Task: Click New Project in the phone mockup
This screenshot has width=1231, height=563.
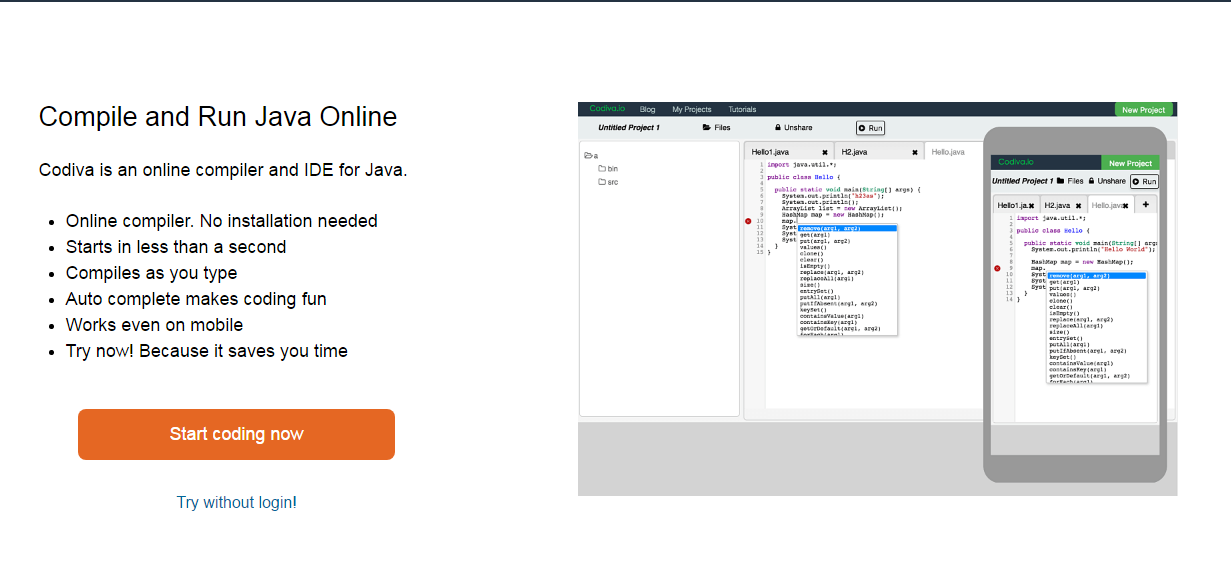Action: tap(1130, 163)
